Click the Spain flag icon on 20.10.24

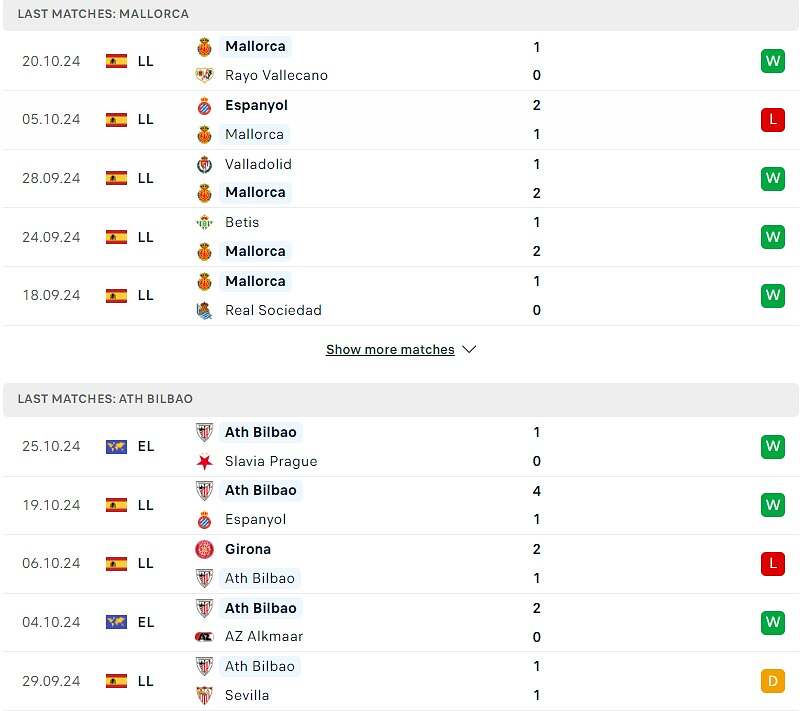pyautogui.click(x=116, y=61)
